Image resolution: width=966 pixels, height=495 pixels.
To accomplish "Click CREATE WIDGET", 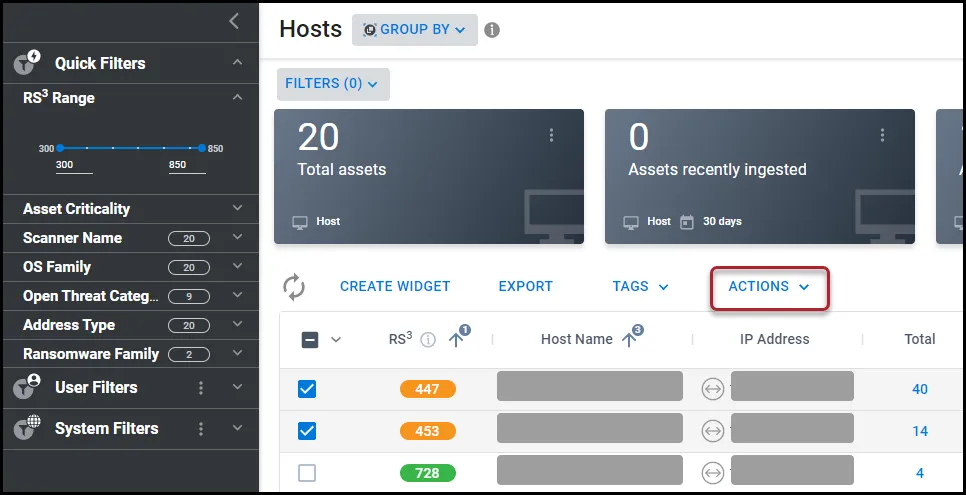I will pos(395,287).
